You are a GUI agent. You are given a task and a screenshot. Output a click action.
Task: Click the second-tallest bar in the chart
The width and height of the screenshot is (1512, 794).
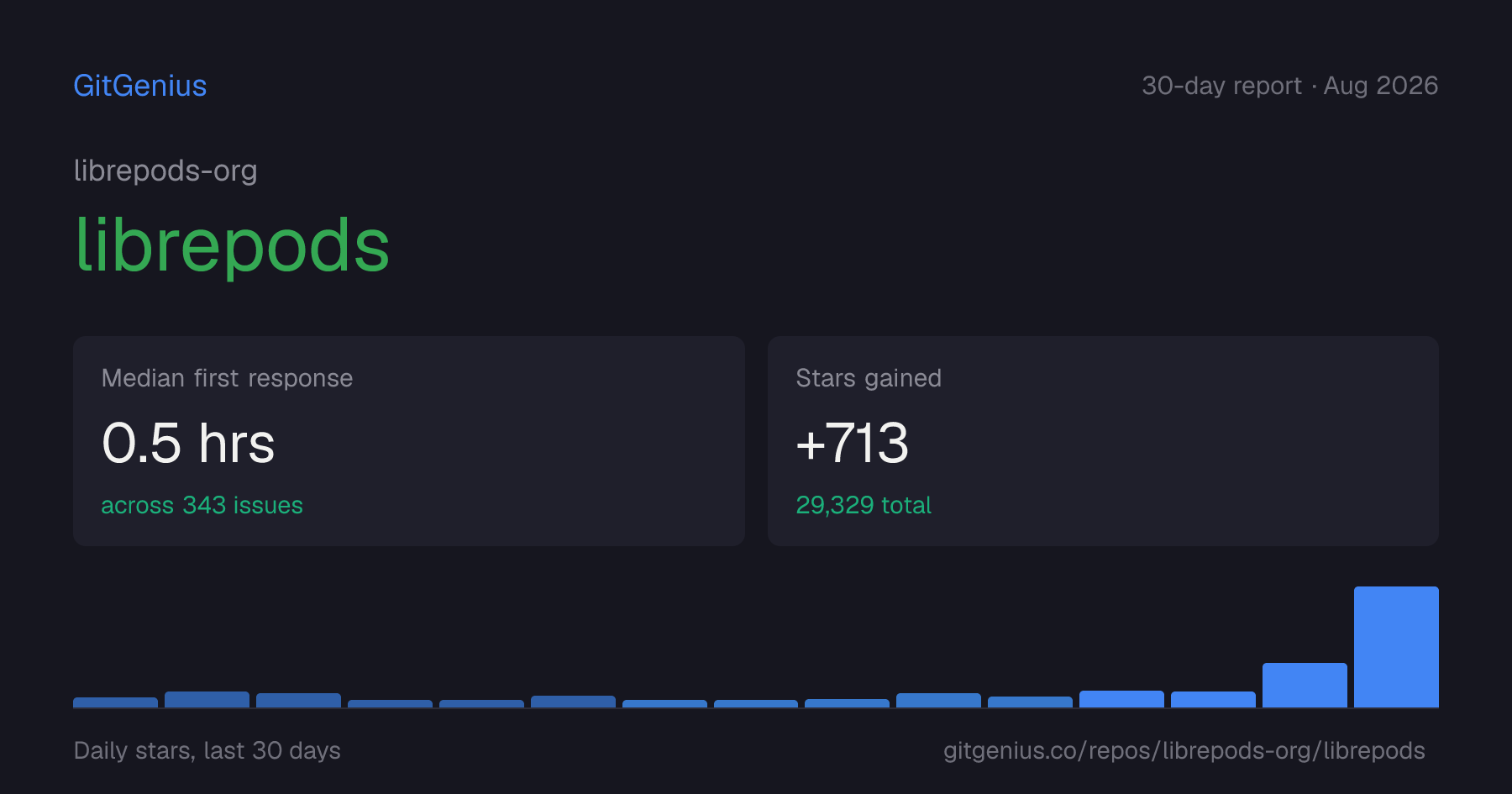(x=1305, y=685)
